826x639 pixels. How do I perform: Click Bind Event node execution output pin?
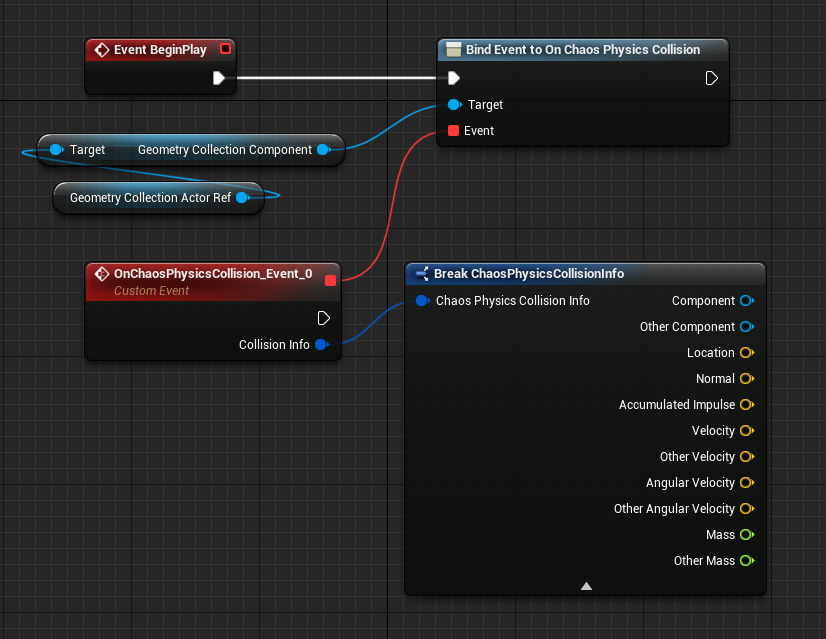pos(712,78)
